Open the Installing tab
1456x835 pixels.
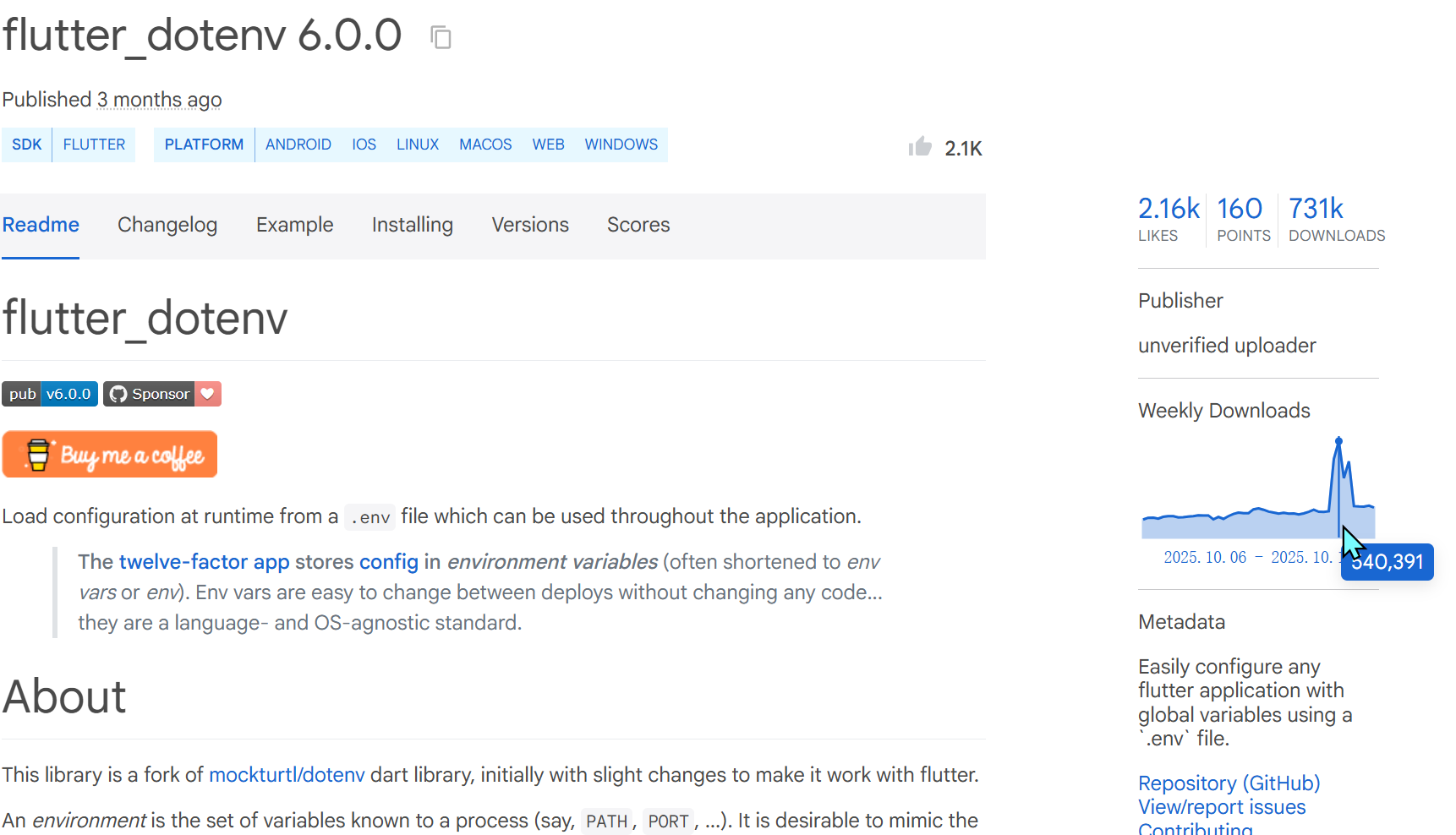click(412, 225)
